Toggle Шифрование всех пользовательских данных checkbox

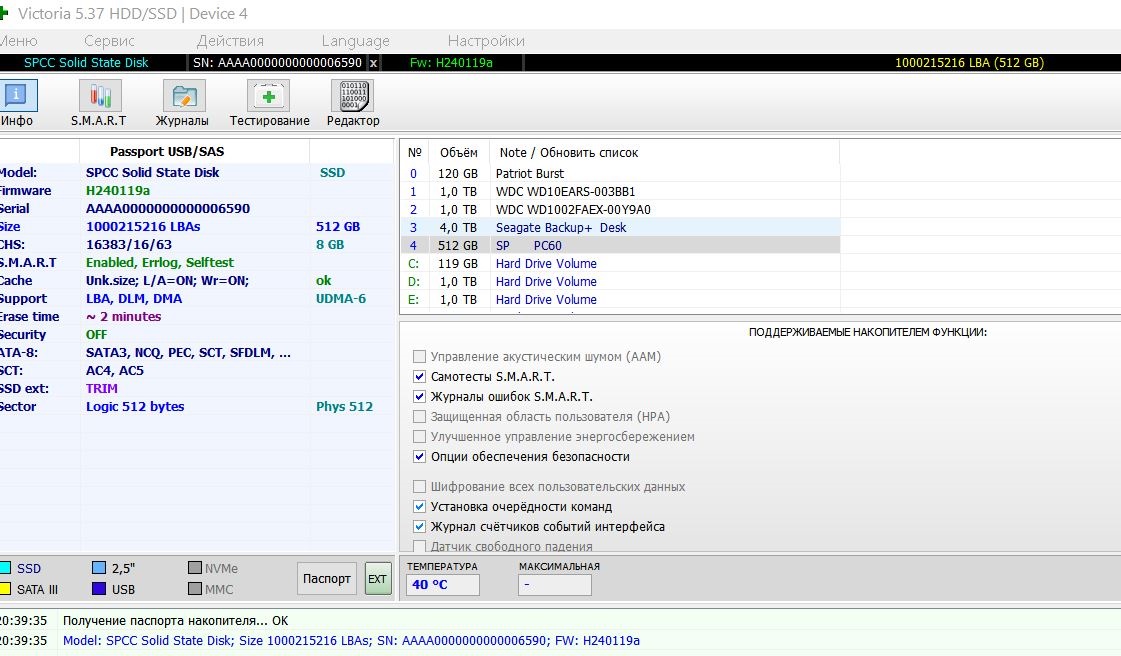click(420, 487)
